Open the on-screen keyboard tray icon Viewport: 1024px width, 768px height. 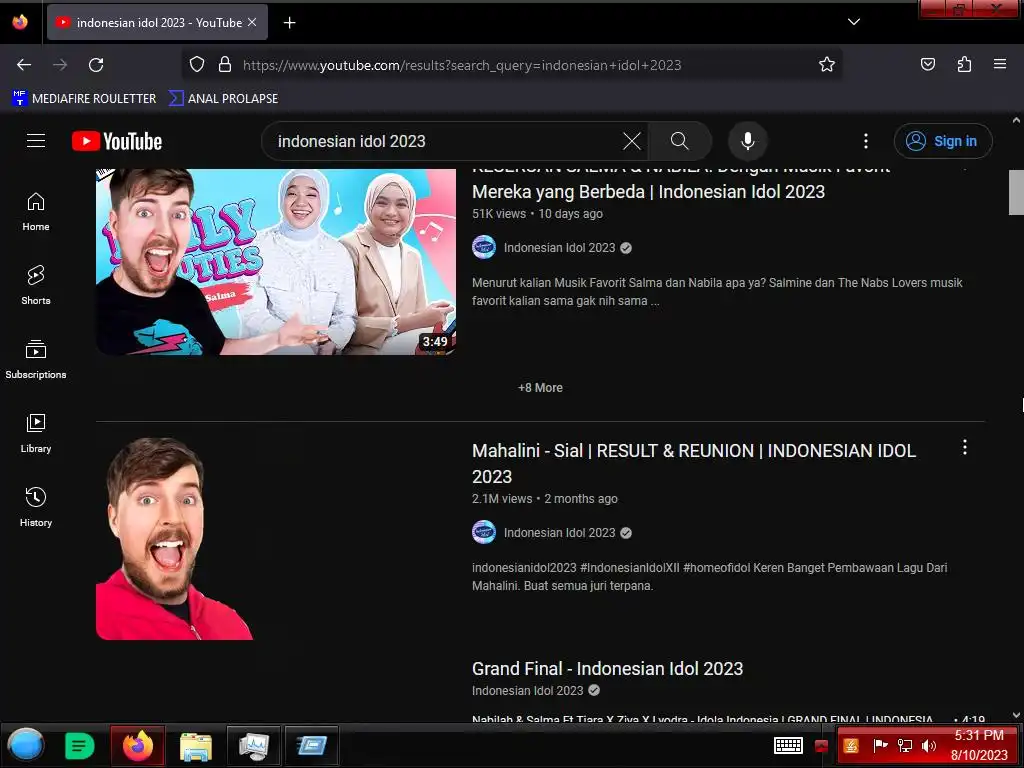[x=788, y=745]
